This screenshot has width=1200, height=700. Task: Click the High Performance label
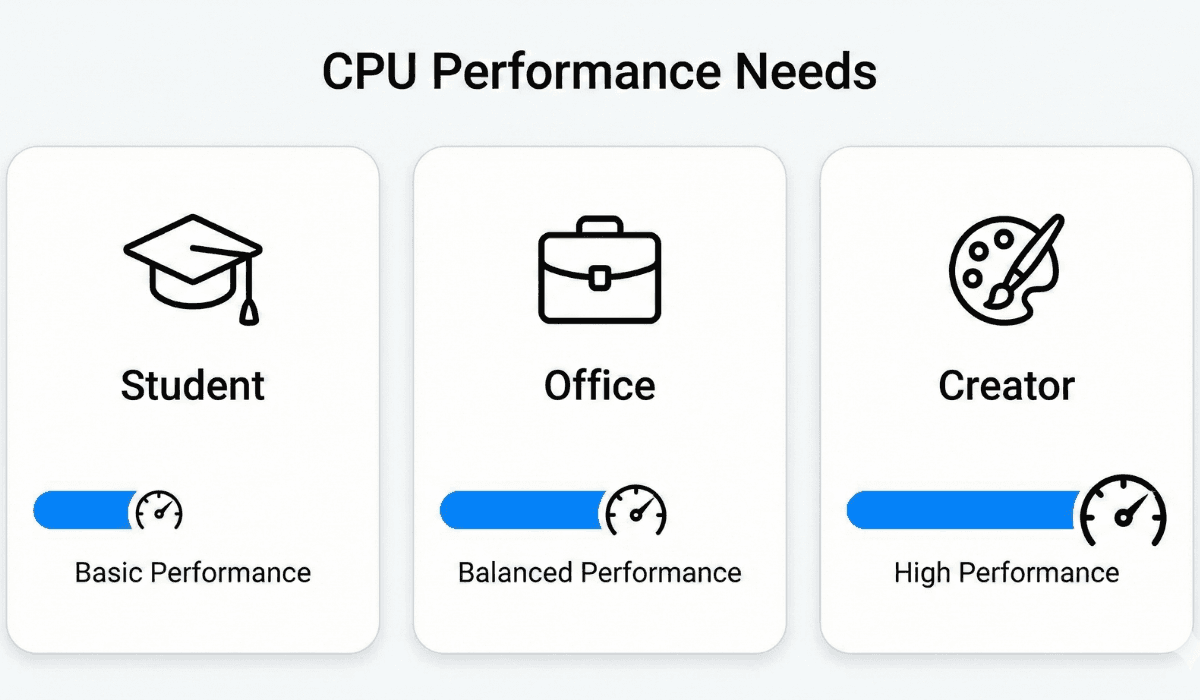[x=1006, y=573]
